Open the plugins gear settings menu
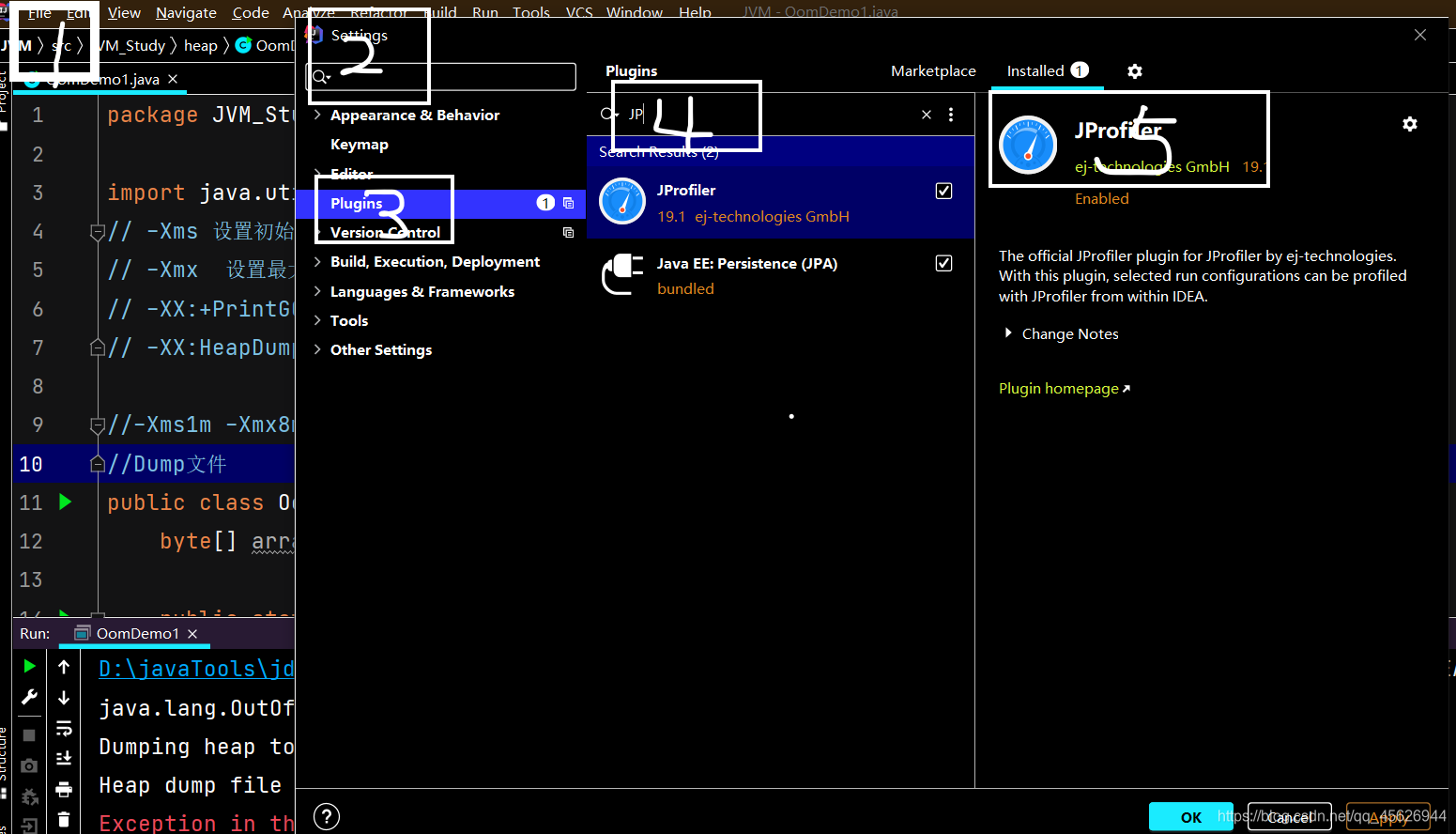The width and height of the screenshot is (1456, 834). coord(1135,71)
